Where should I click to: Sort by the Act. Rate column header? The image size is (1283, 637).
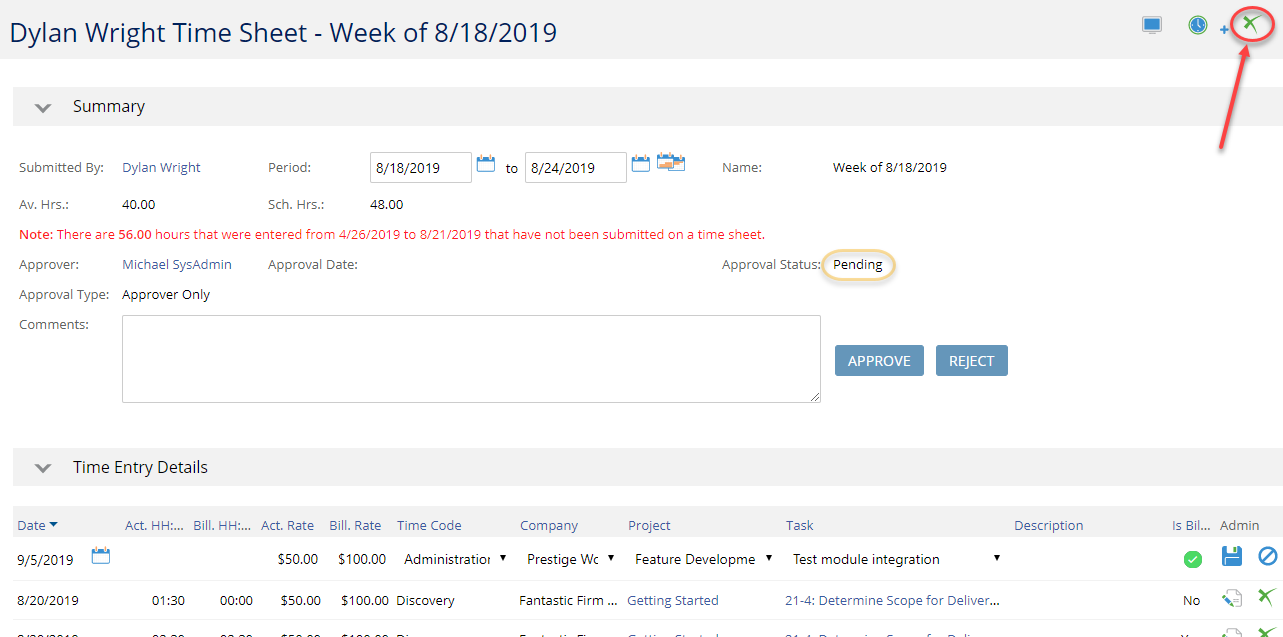287,525
